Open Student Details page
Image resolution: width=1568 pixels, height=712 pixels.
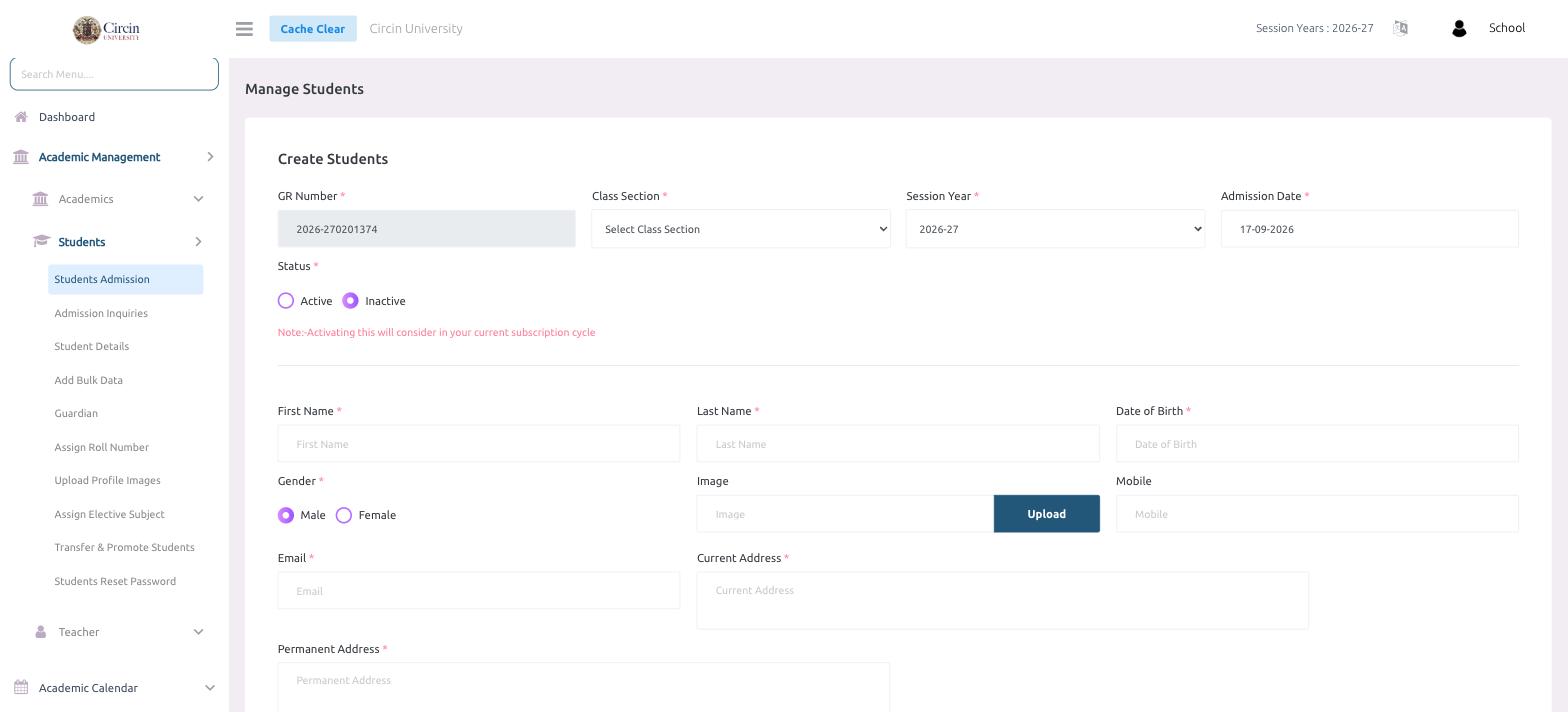[x=92, y=347]
